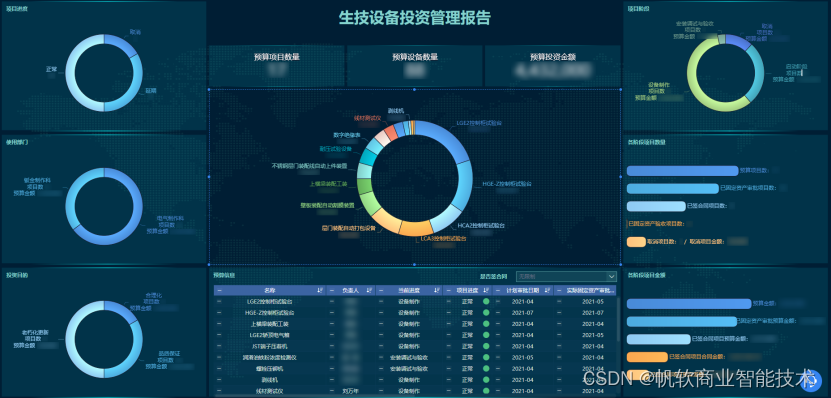
Task: Click 2021-07 plan date in HGE-2控制柜试验台 row
Action: [523, 313]
